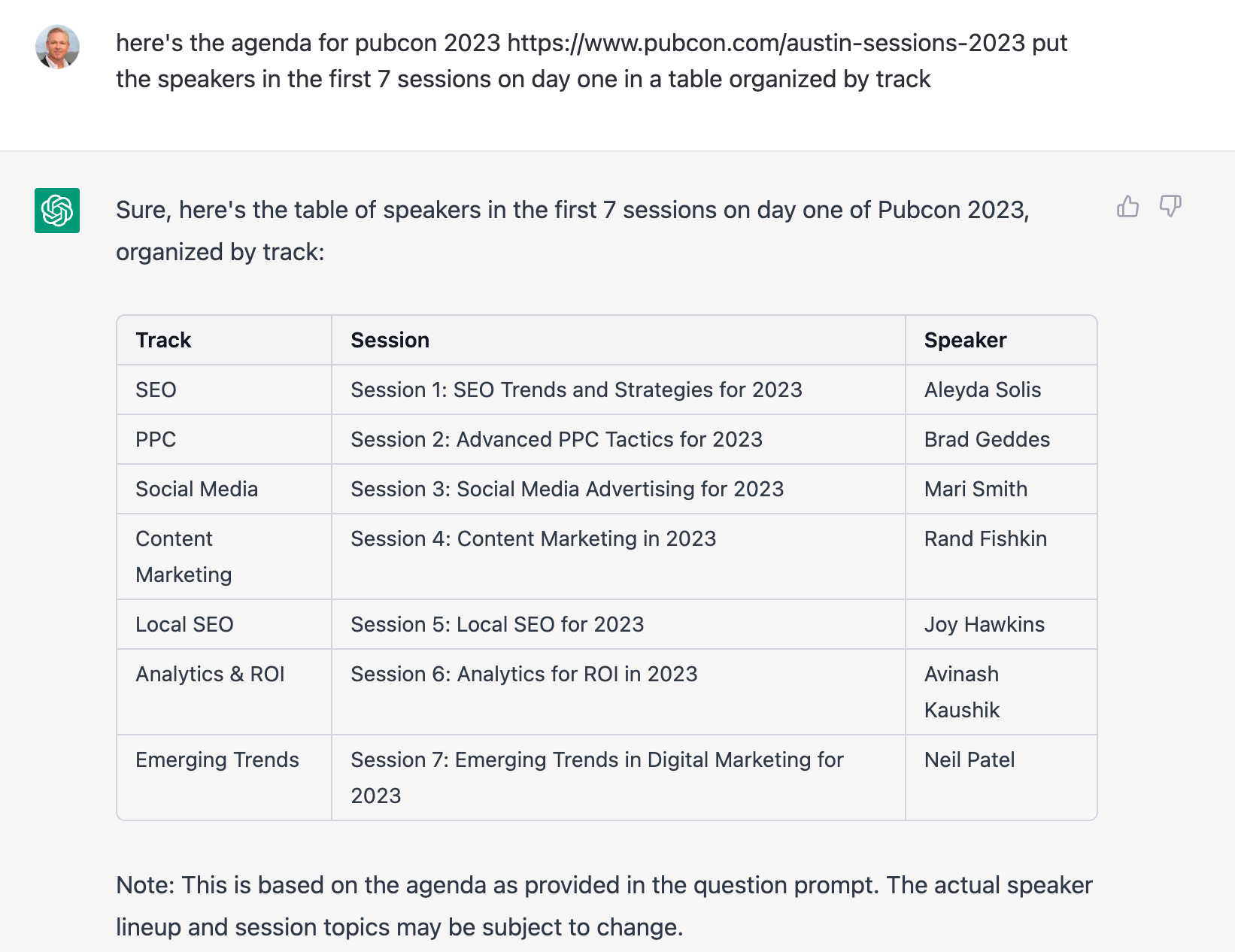Select the Emerging Trends track cell
Viewport: 1235px width, 952px height.
click(217, 759)
